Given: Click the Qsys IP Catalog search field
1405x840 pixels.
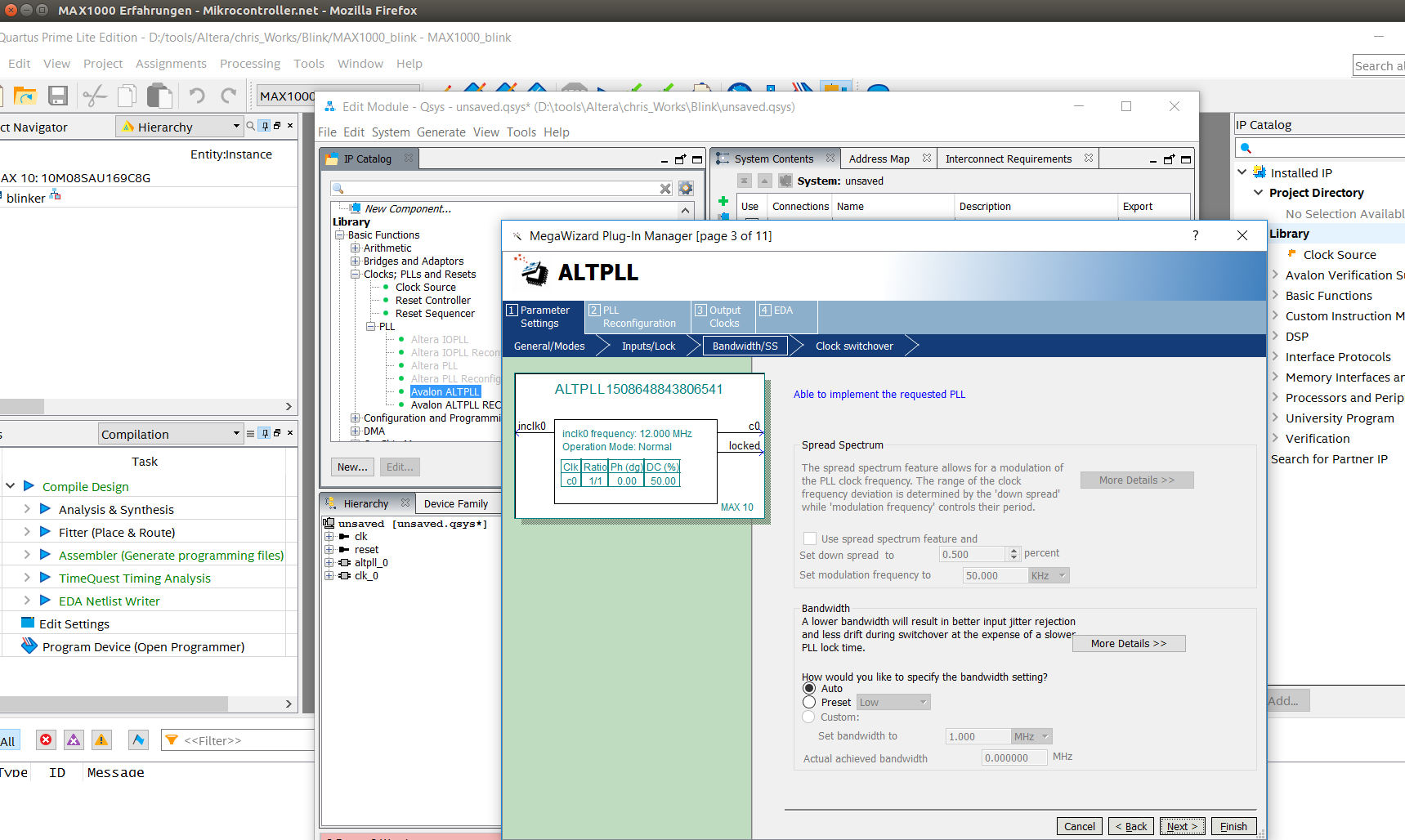Looking at the screenshot, I should click(502, 189).
